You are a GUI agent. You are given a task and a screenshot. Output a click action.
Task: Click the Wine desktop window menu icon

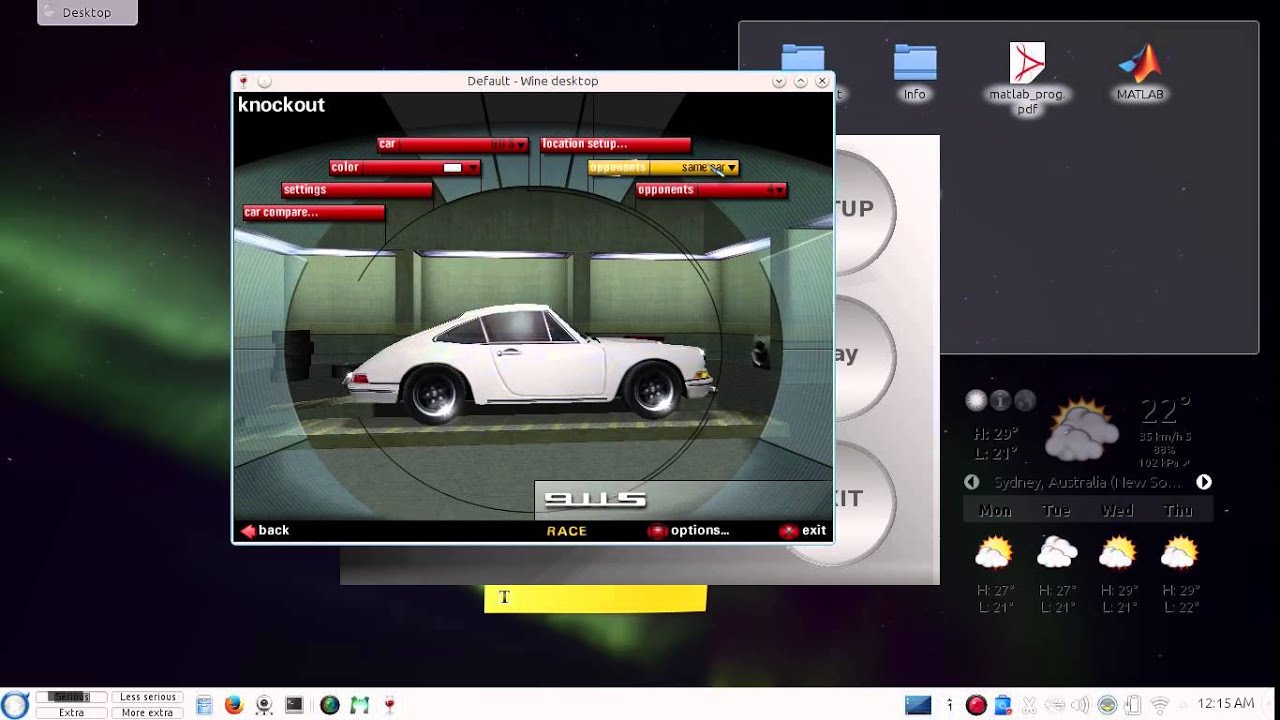(x=244, y=81)
